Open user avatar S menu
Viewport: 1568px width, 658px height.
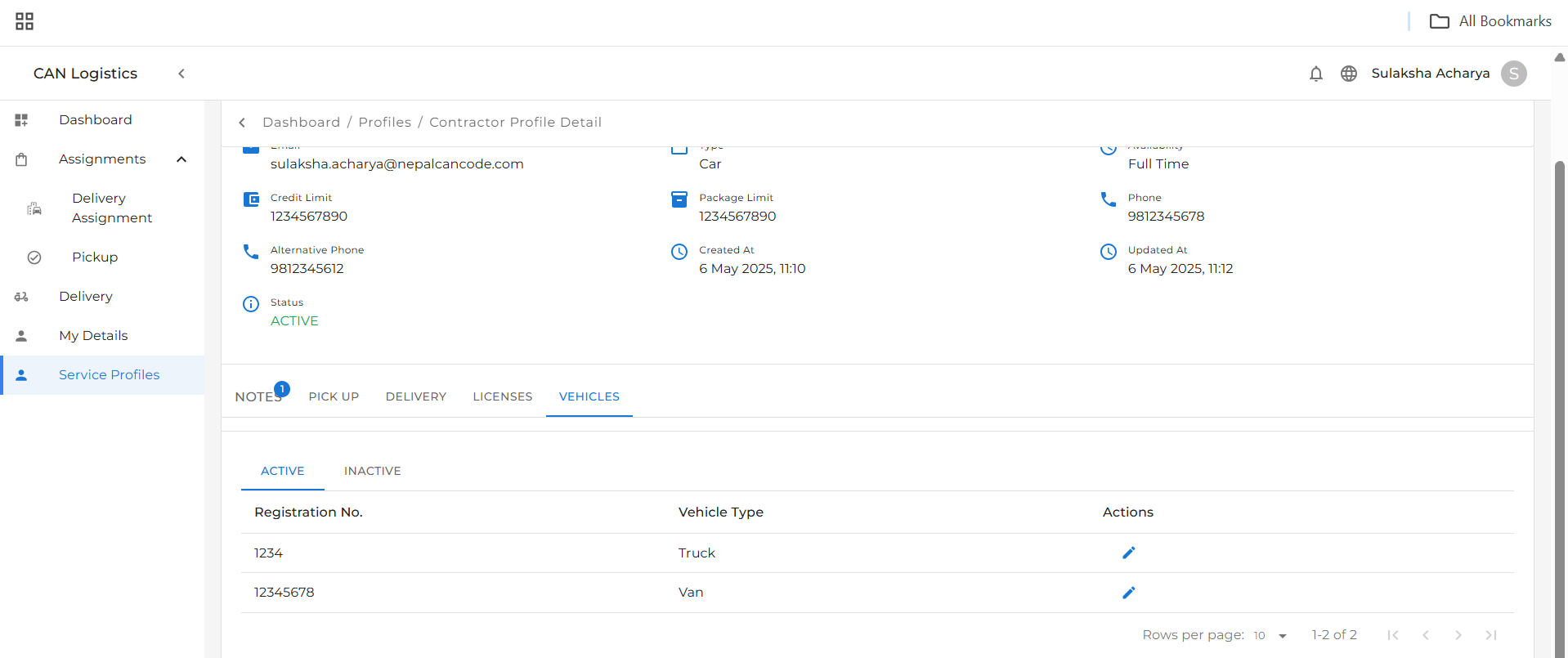pyautogui.click(x=1513, y=74)
